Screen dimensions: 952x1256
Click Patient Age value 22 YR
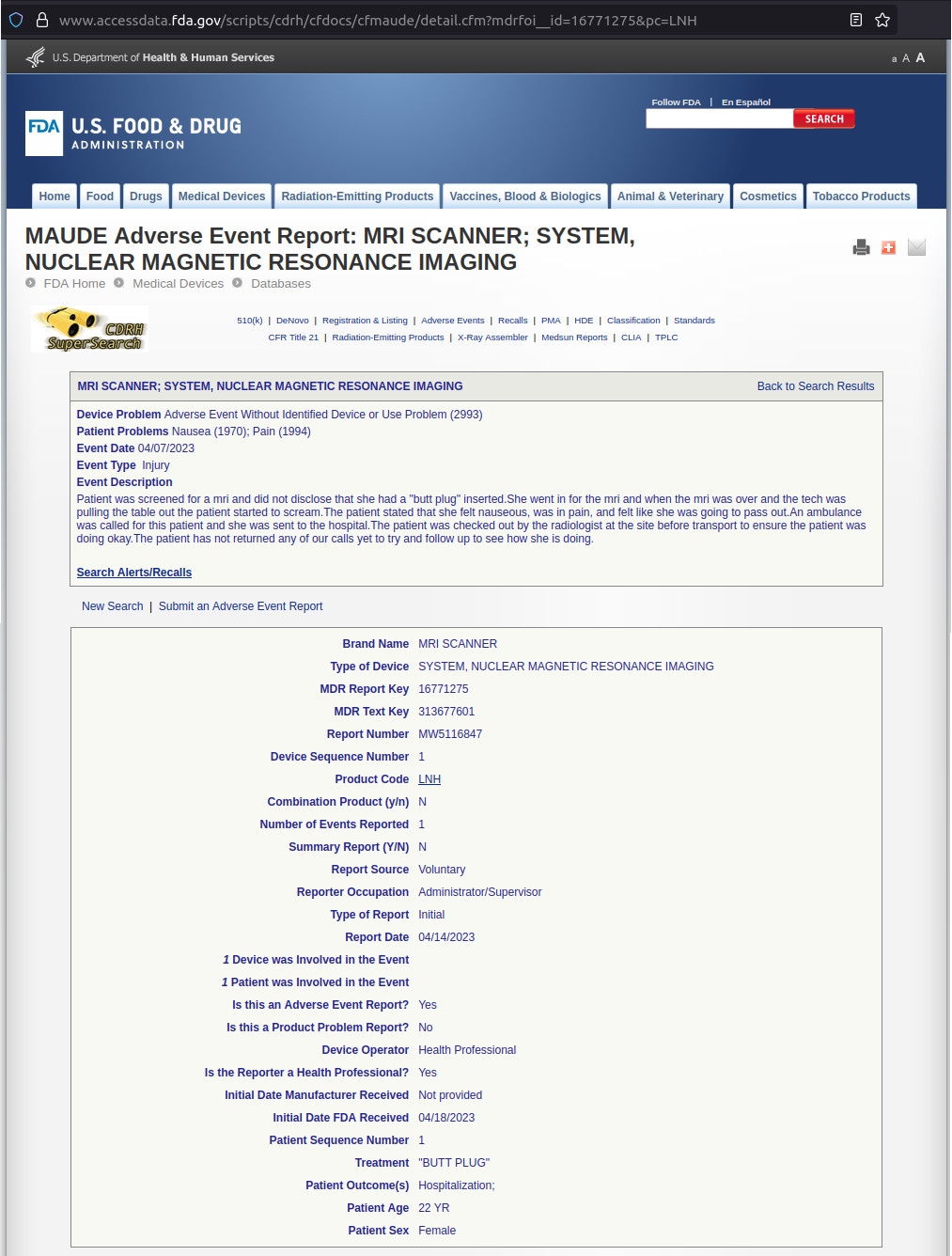pyautogui.click(x=434, y=1208)
